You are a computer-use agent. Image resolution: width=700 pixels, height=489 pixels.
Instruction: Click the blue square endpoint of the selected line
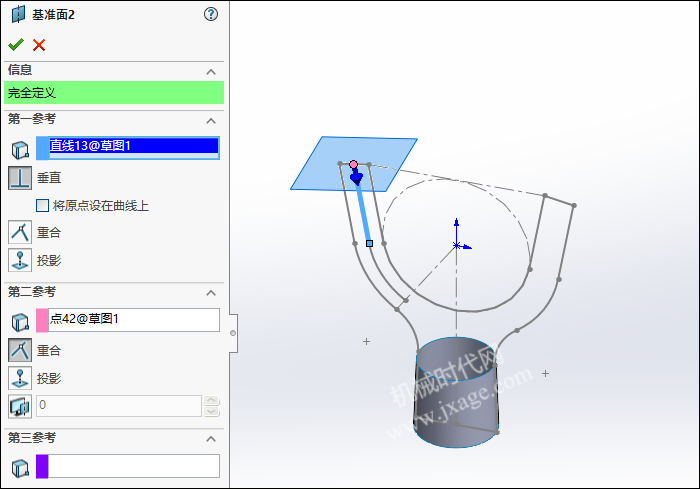tap(370, 243)
